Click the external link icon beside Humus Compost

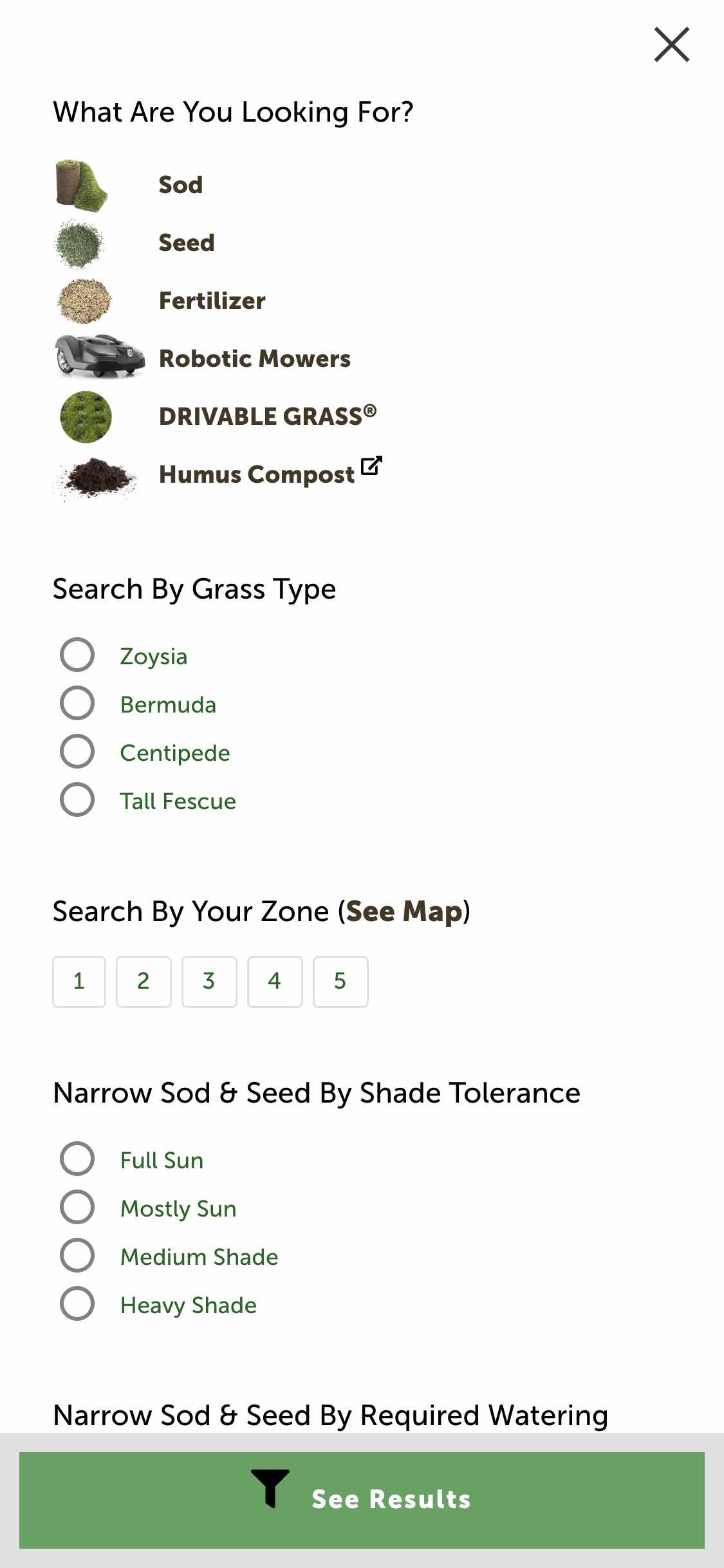371,465
